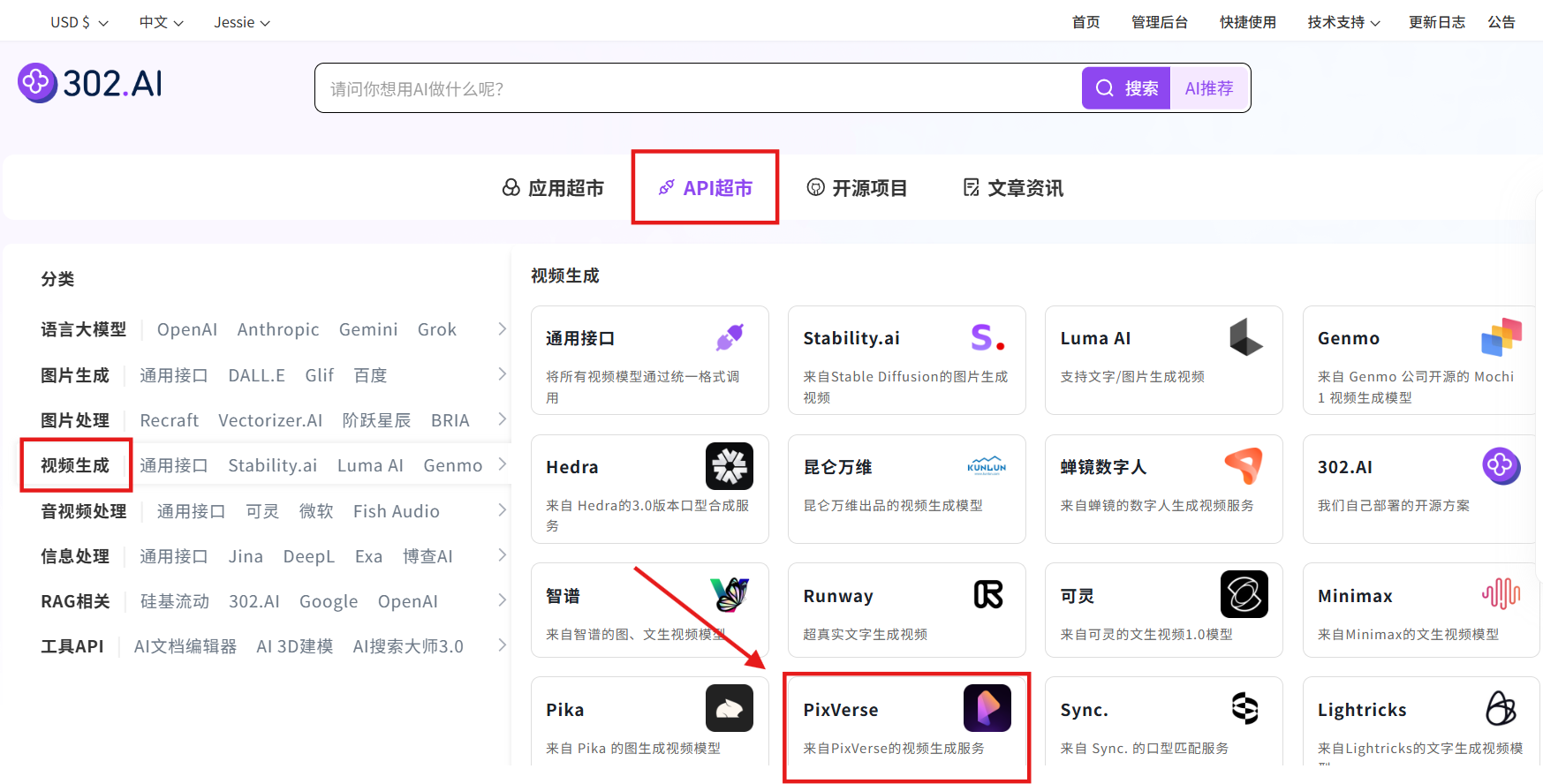
Task: Open the DeepL link under 信息处理
Action: pyautogui.click(x=309, y=556)
